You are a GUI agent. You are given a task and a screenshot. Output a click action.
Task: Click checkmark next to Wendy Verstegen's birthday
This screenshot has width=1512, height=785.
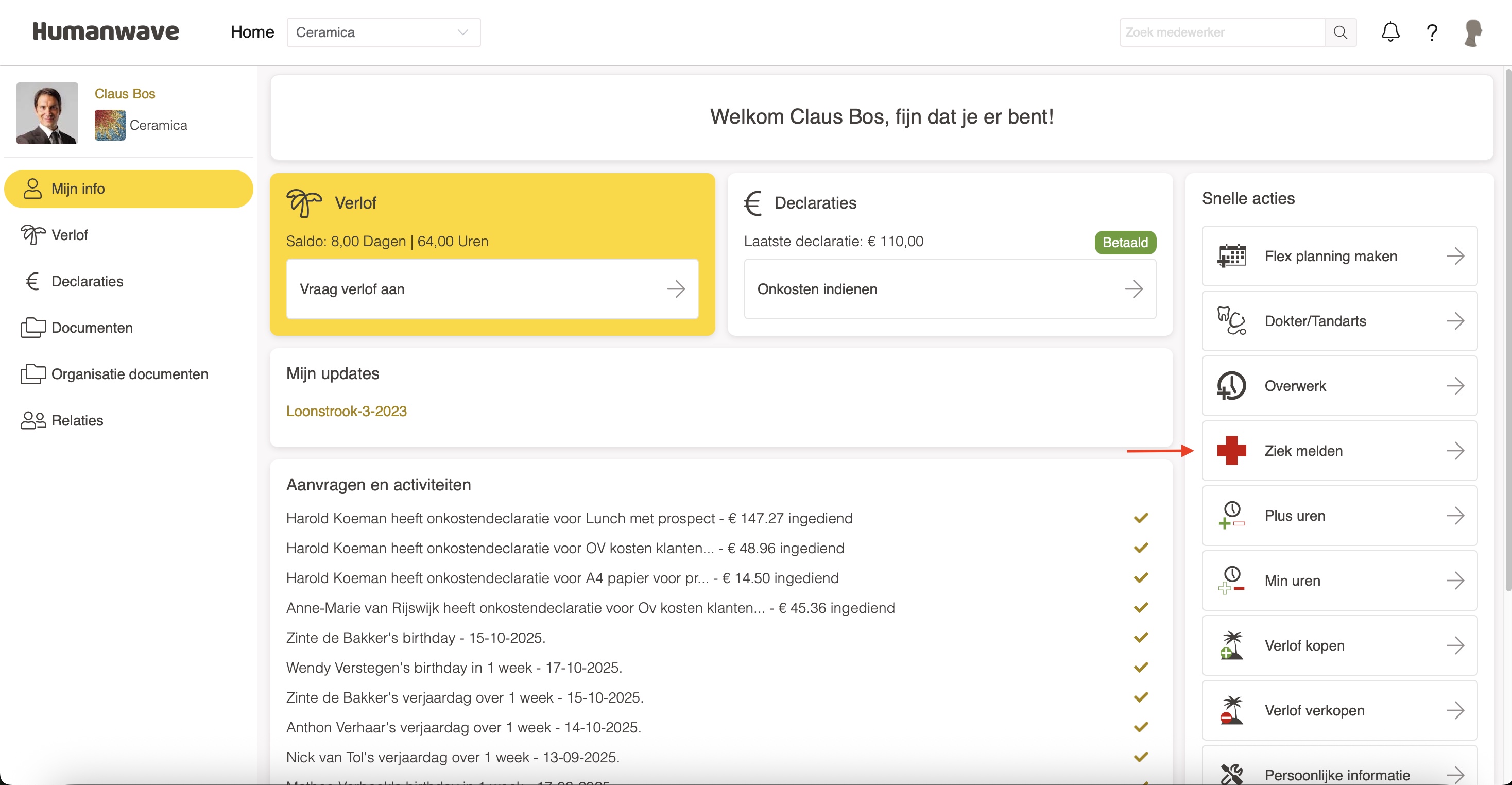(1141, 667)
